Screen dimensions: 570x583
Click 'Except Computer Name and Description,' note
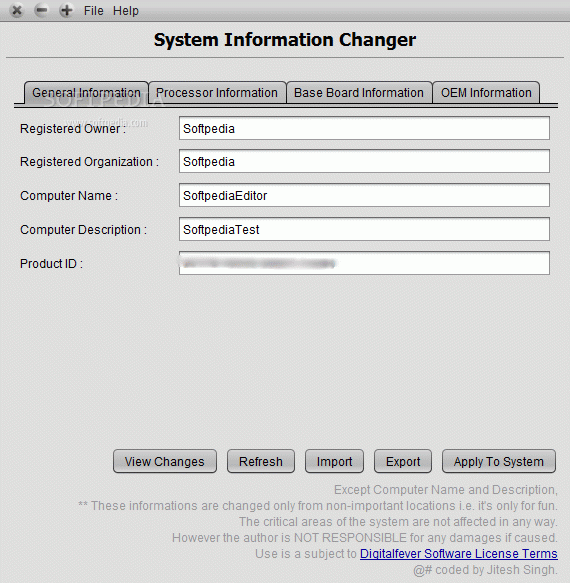(x=445, y=490)
